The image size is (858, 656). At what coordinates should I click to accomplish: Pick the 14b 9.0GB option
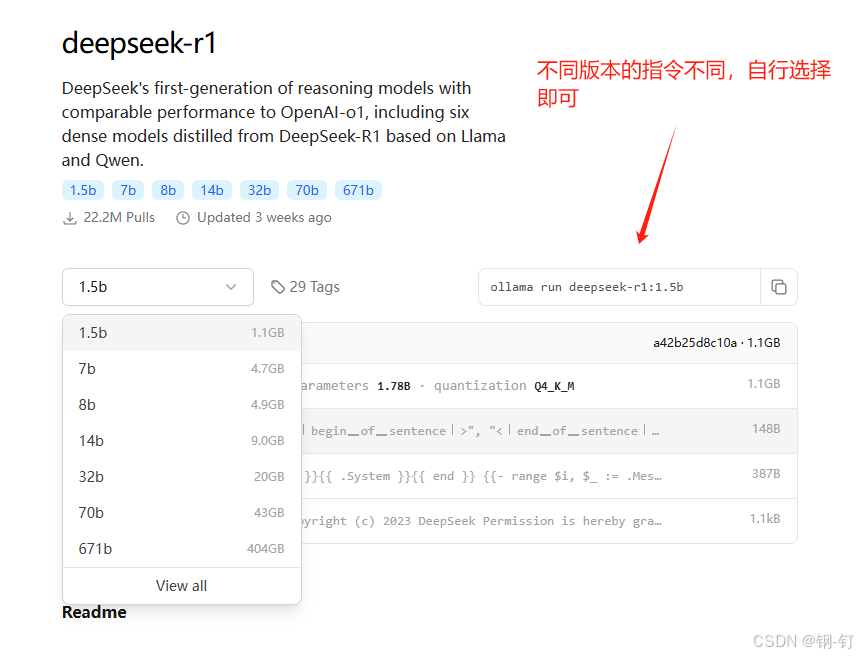[182, 441]
